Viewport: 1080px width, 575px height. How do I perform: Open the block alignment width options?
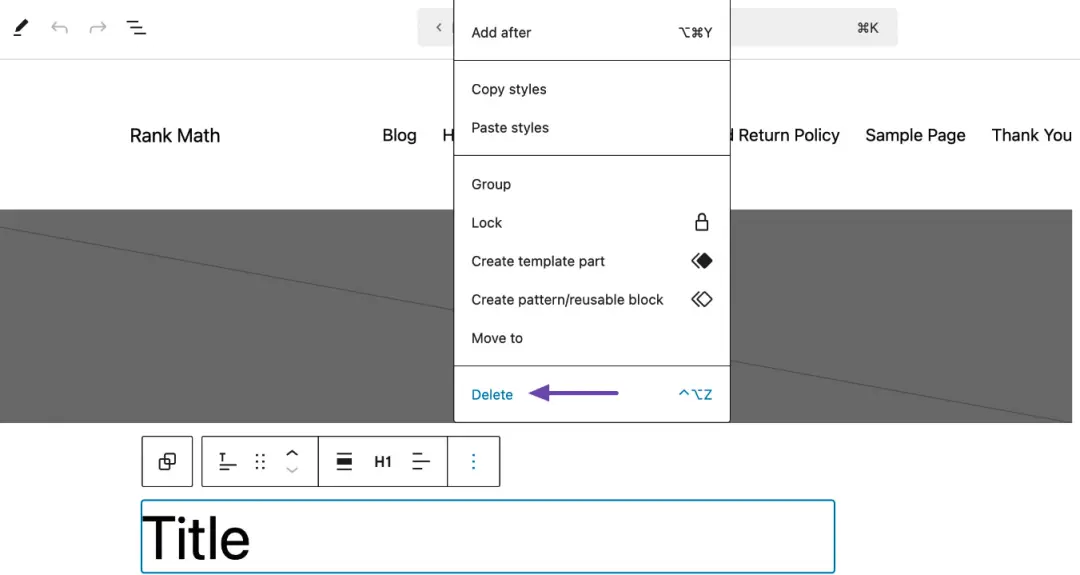[x=344, y=461]
